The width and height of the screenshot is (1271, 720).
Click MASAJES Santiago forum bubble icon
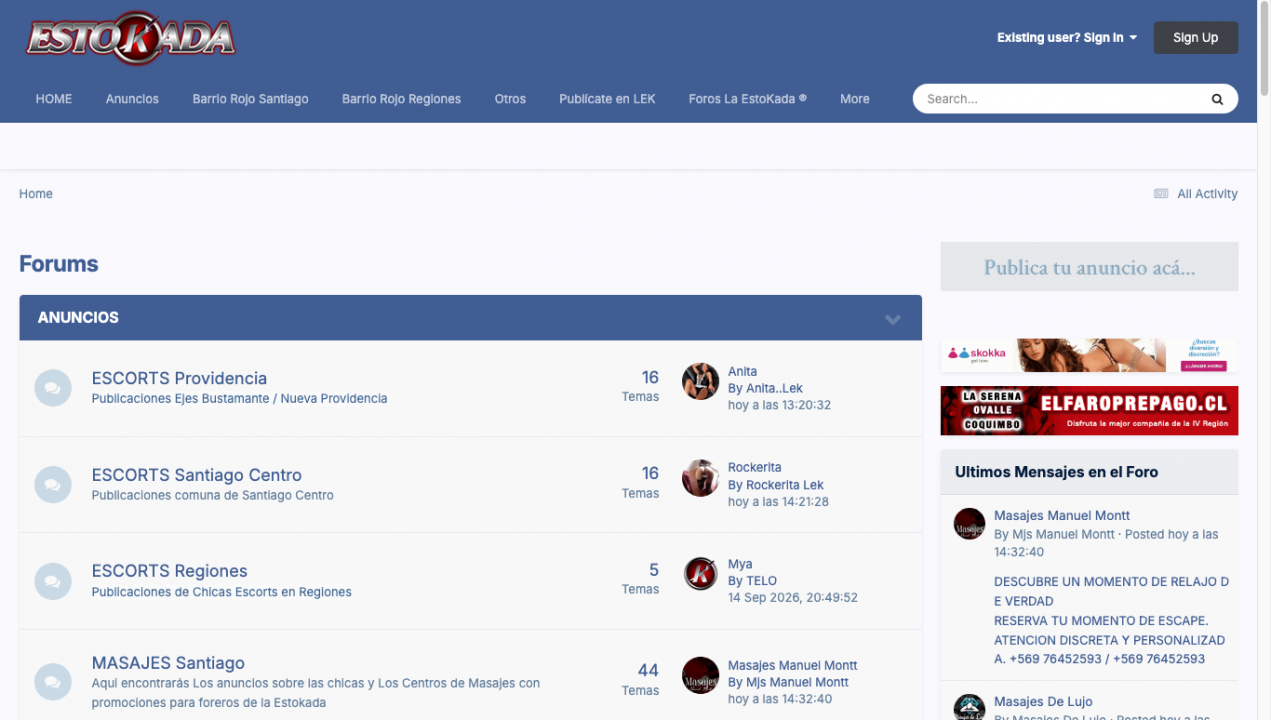[x=53, y=682]
